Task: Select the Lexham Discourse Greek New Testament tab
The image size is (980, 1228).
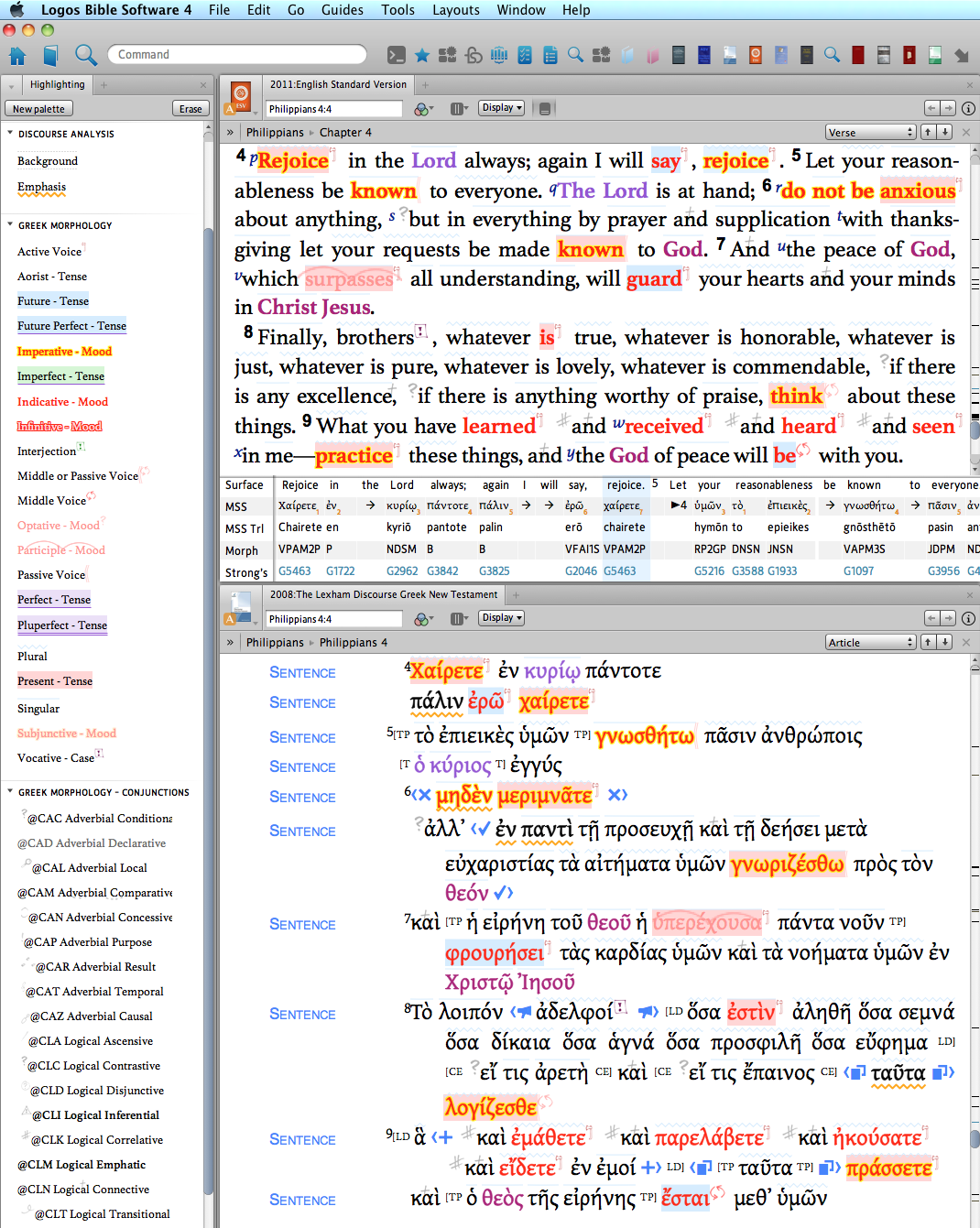Action: point(383,594)
